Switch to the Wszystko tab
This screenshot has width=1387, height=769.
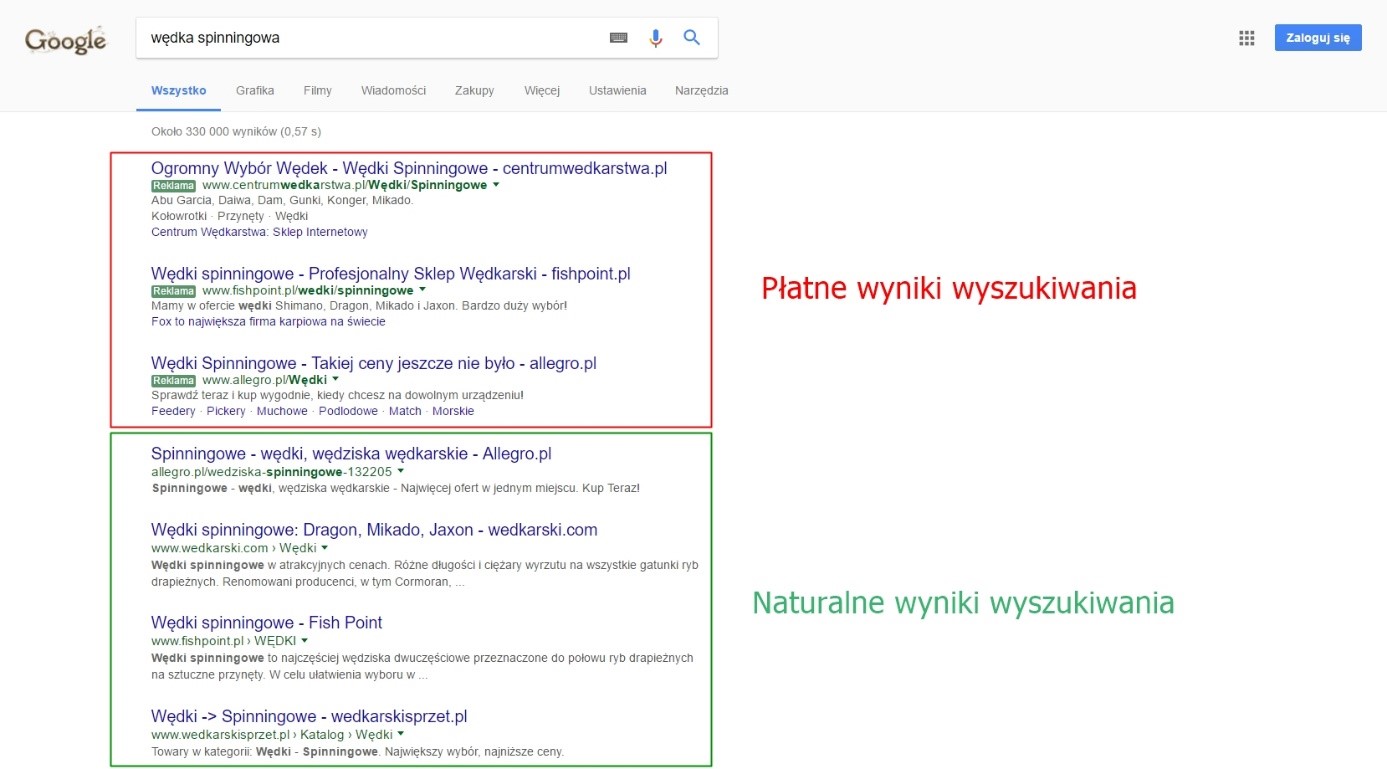(179, 90)
